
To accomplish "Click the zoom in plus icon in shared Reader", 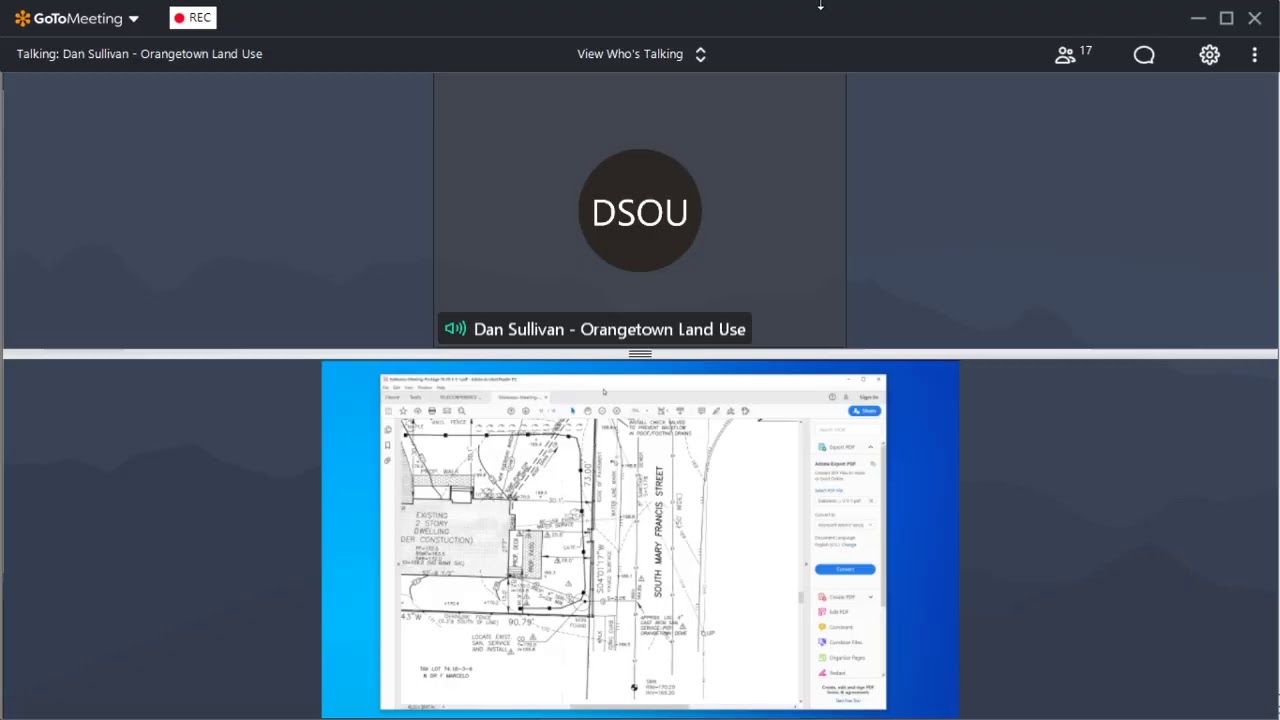I will 617,411.
